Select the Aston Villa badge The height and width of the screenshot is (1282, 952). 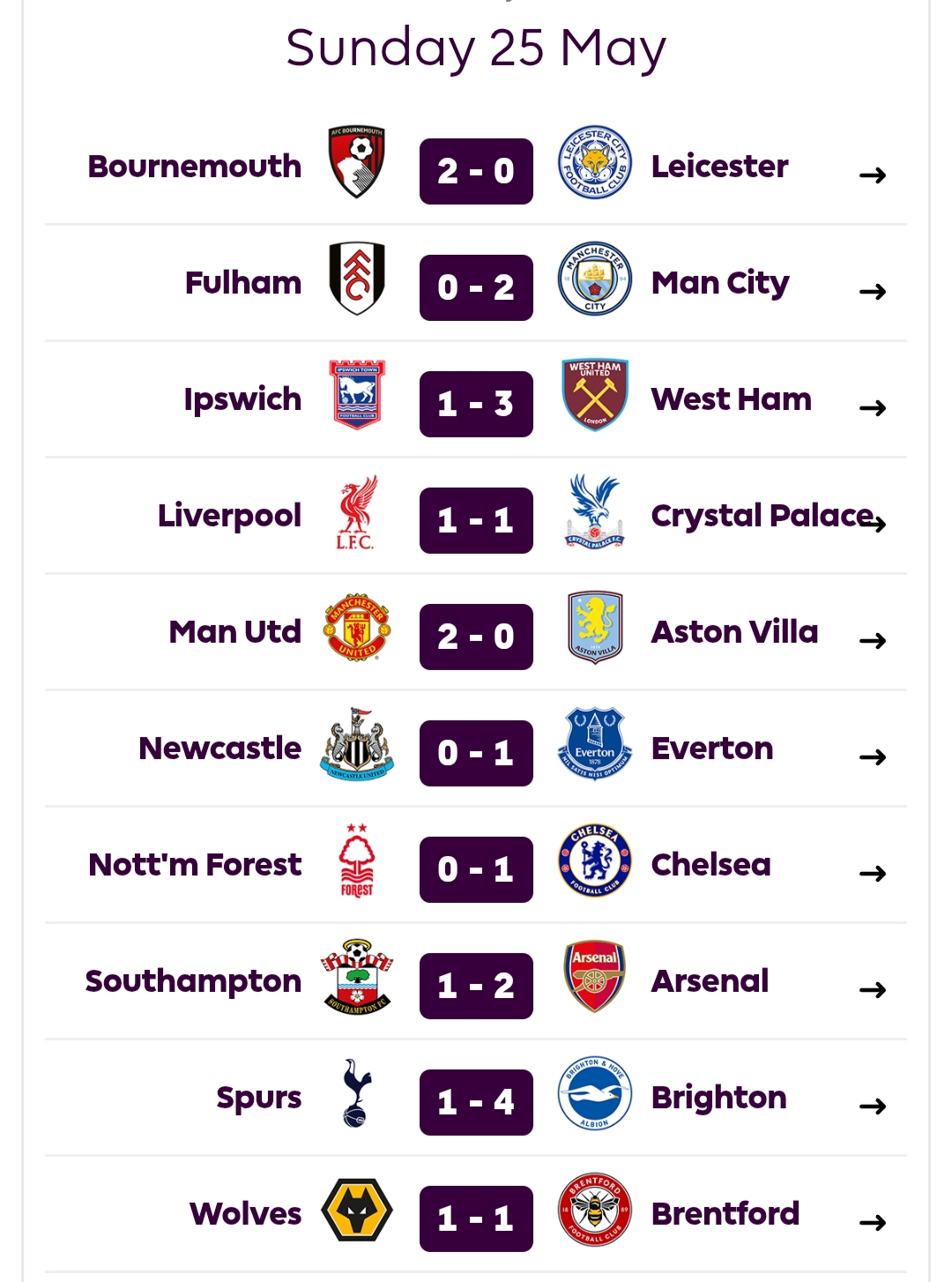pos(595,629)
